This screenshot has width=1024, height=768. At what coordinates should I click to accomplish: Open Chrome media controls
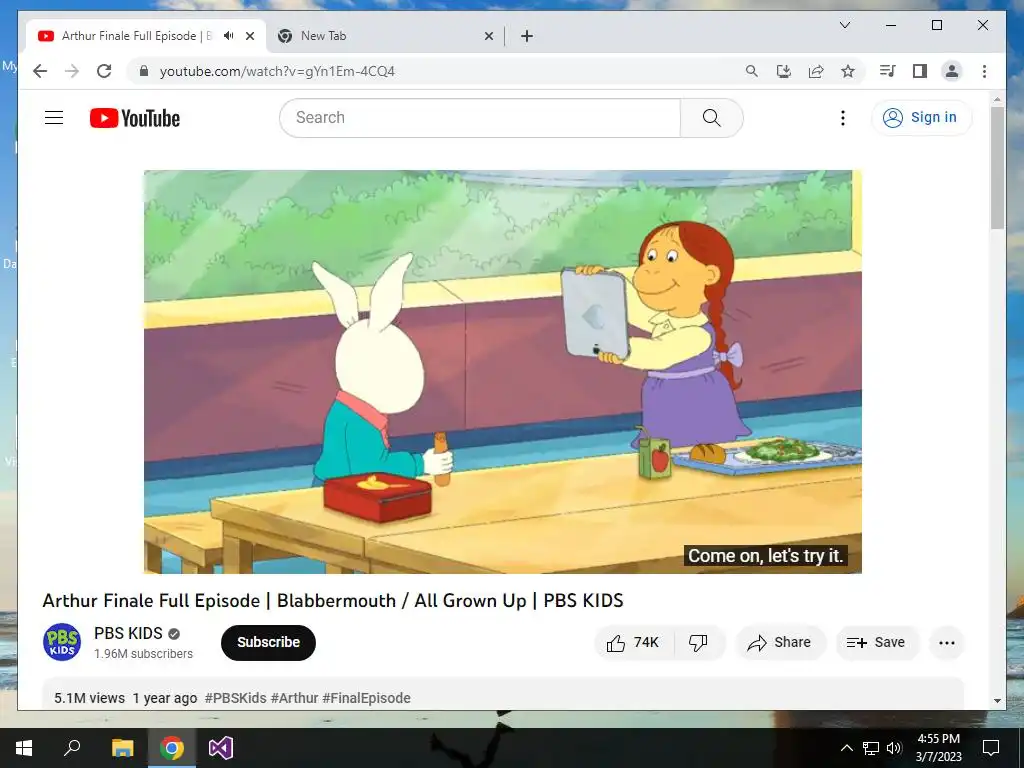click(888, 71)
